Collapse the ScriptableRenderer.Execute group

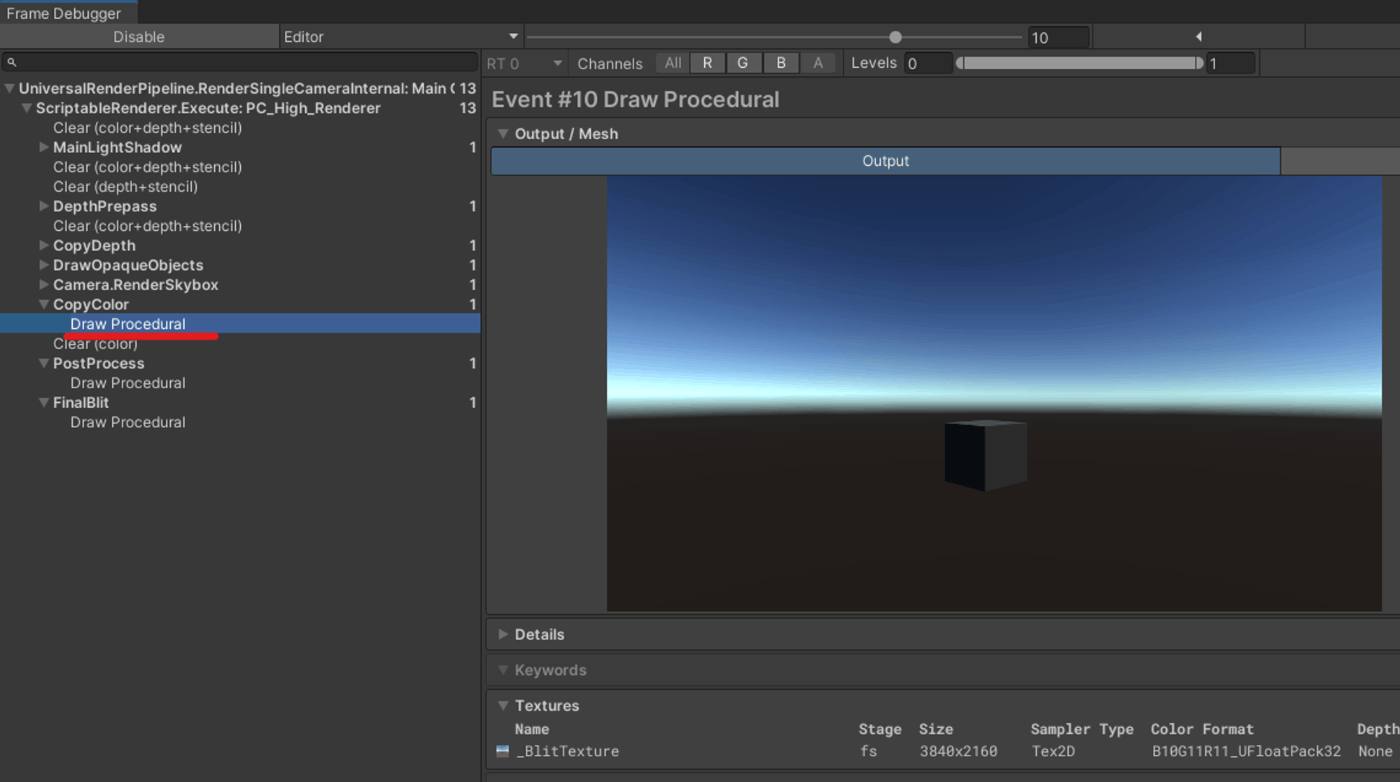(x=26, y=108)
